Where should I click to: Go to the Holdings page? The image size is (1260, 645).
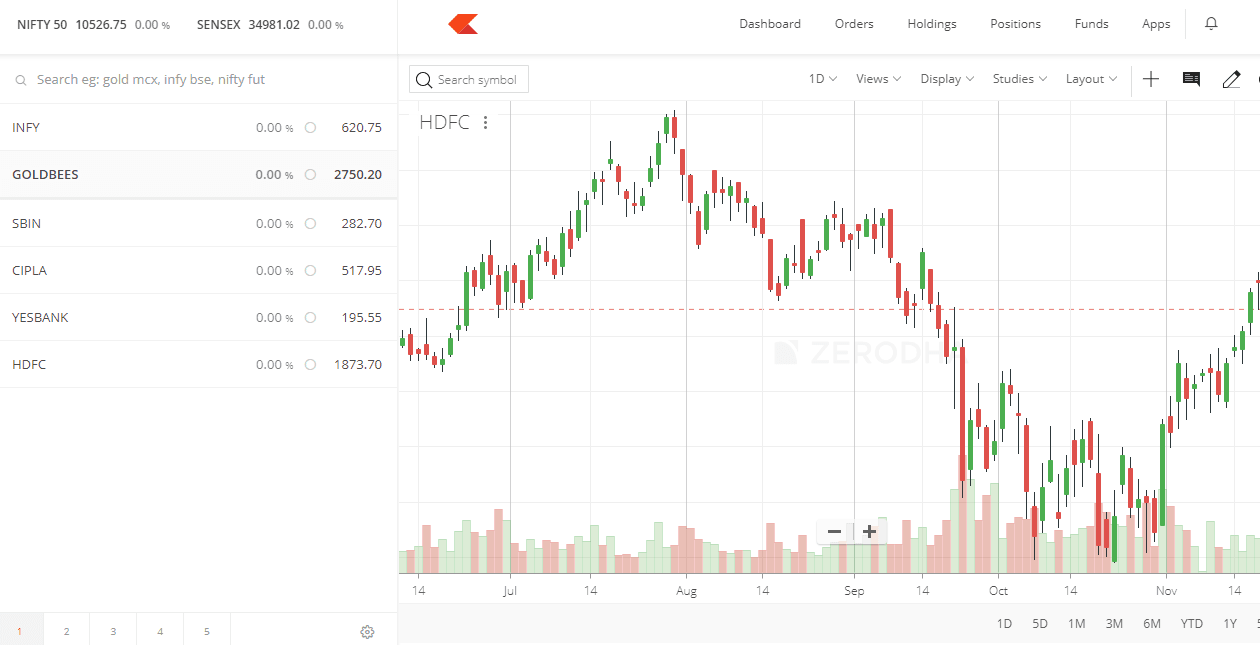click(931, 23)
